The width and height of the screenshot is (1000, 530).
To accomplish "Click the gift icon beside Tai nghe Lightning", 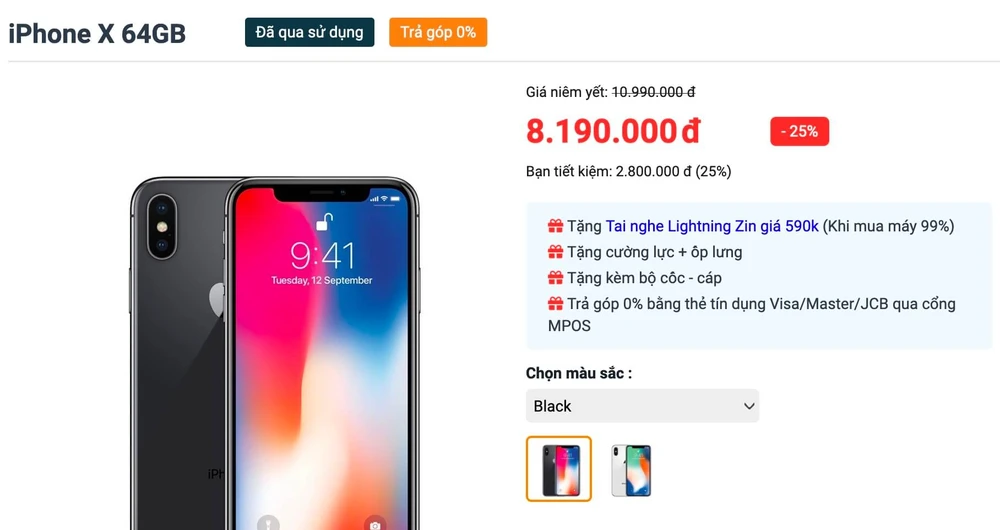I will (555, 226).
